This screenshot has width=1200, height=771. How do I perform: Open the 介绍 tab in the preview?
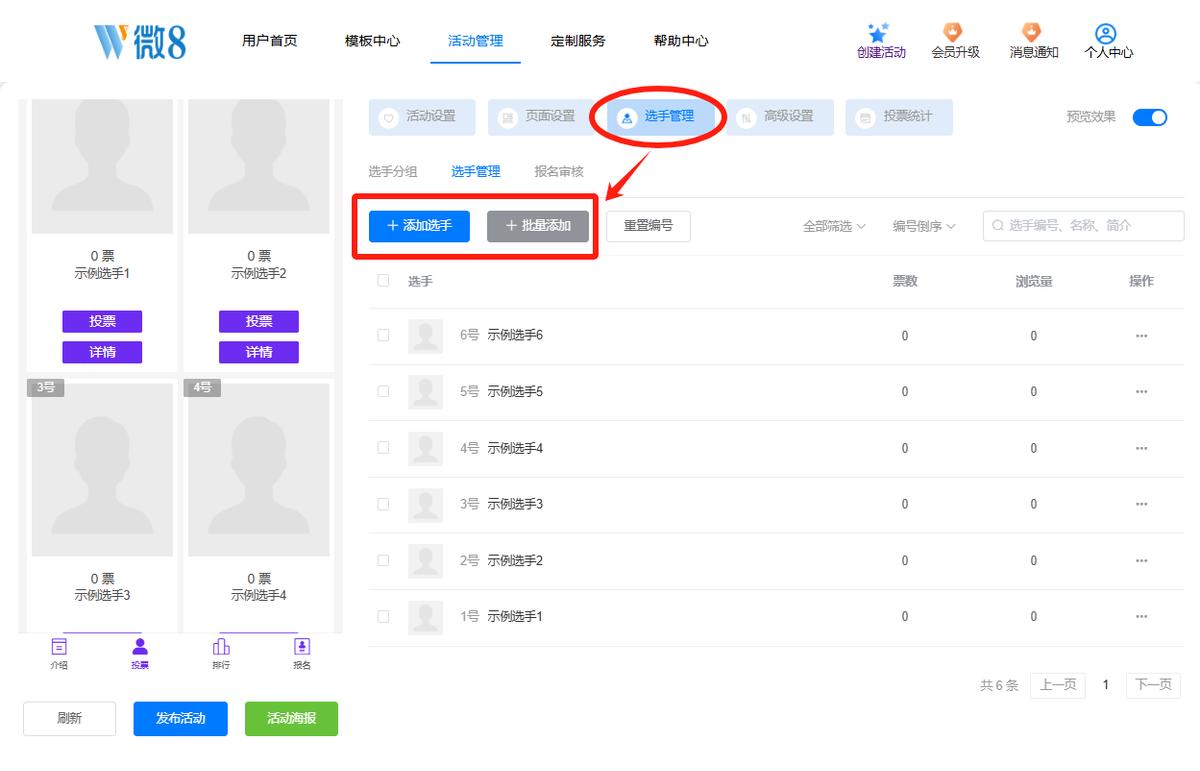(x=59, y=653)
